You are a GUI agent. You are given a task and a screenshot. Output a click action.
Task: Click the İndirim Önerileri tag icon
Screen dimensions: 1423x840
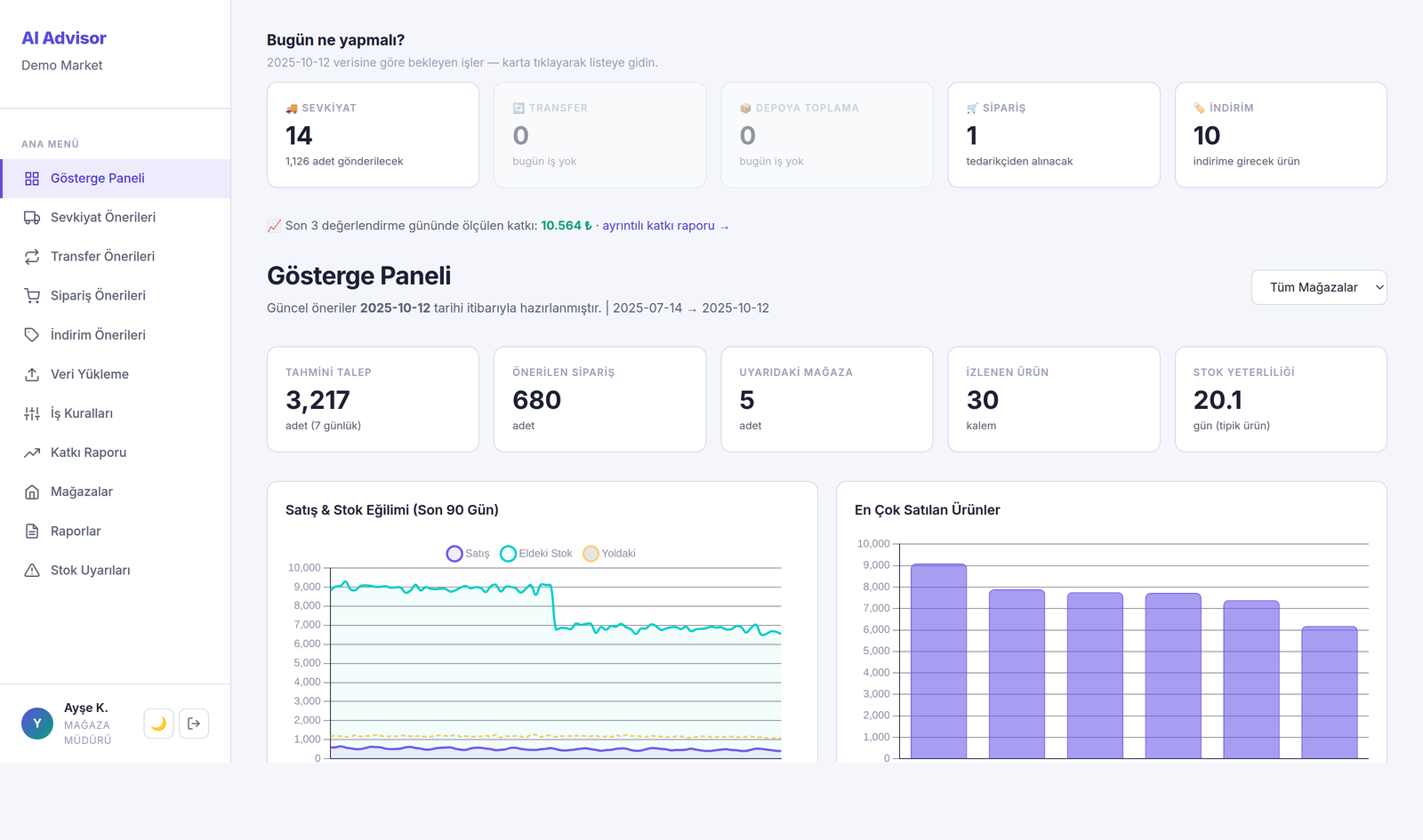(x=32, y=335)
